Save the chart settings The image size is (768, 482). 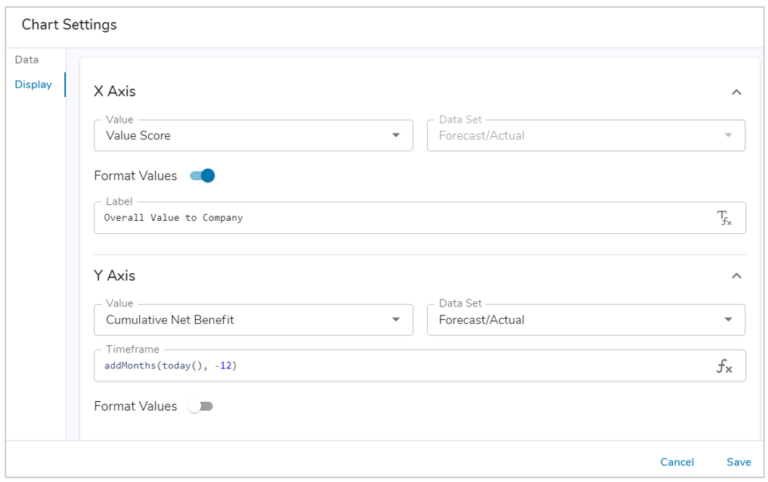(x=739, y=462)
